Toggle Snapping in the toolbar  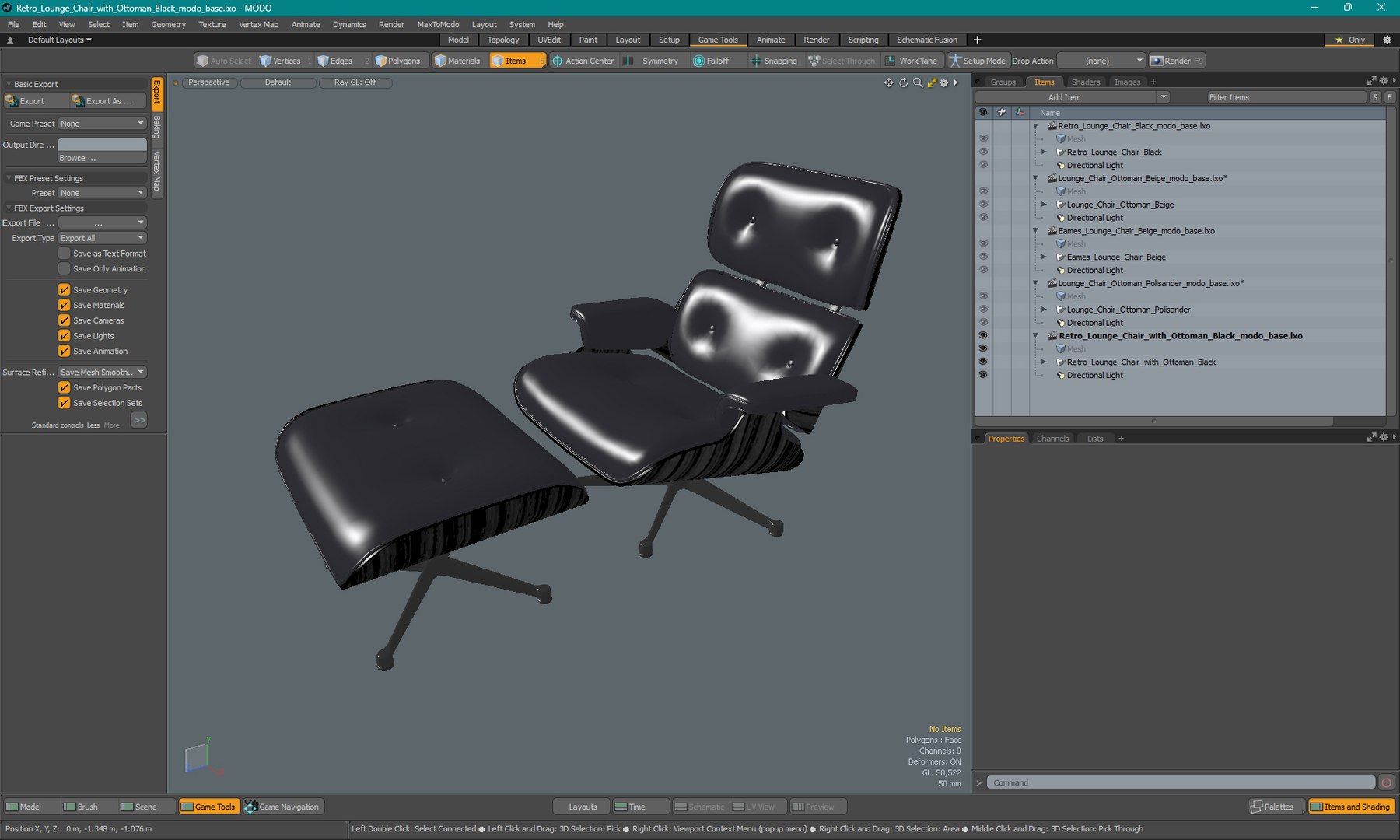coord(773,61)
